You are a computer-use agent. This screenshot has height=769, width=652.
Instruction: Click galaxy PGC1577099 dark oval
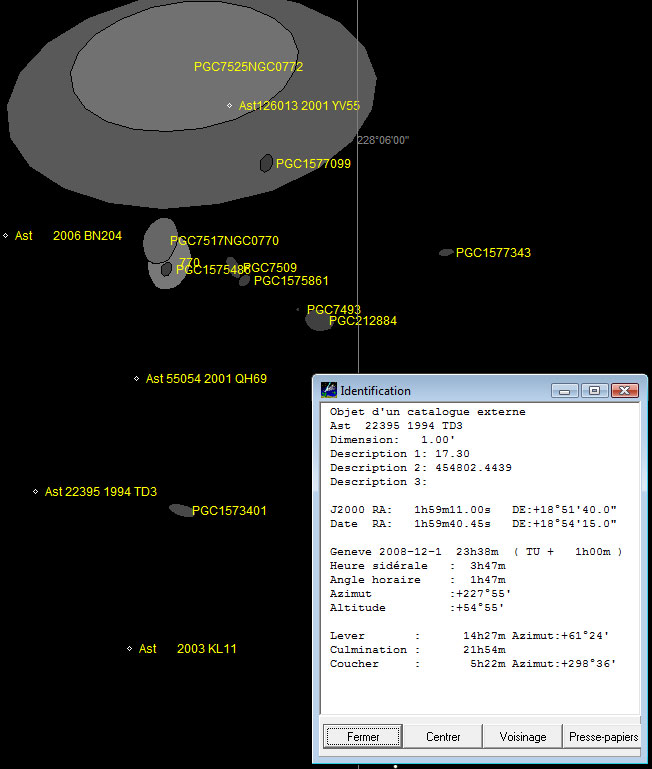pyautogui.click(x=266, y=163)
